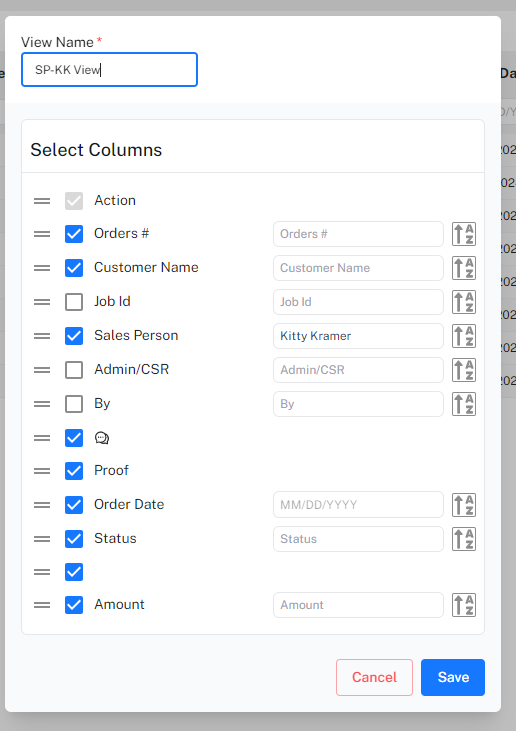Click drag handle icon for Customer Name row
Image resolution: width=516 pixels, height=731 pixels.
point(42,268)
